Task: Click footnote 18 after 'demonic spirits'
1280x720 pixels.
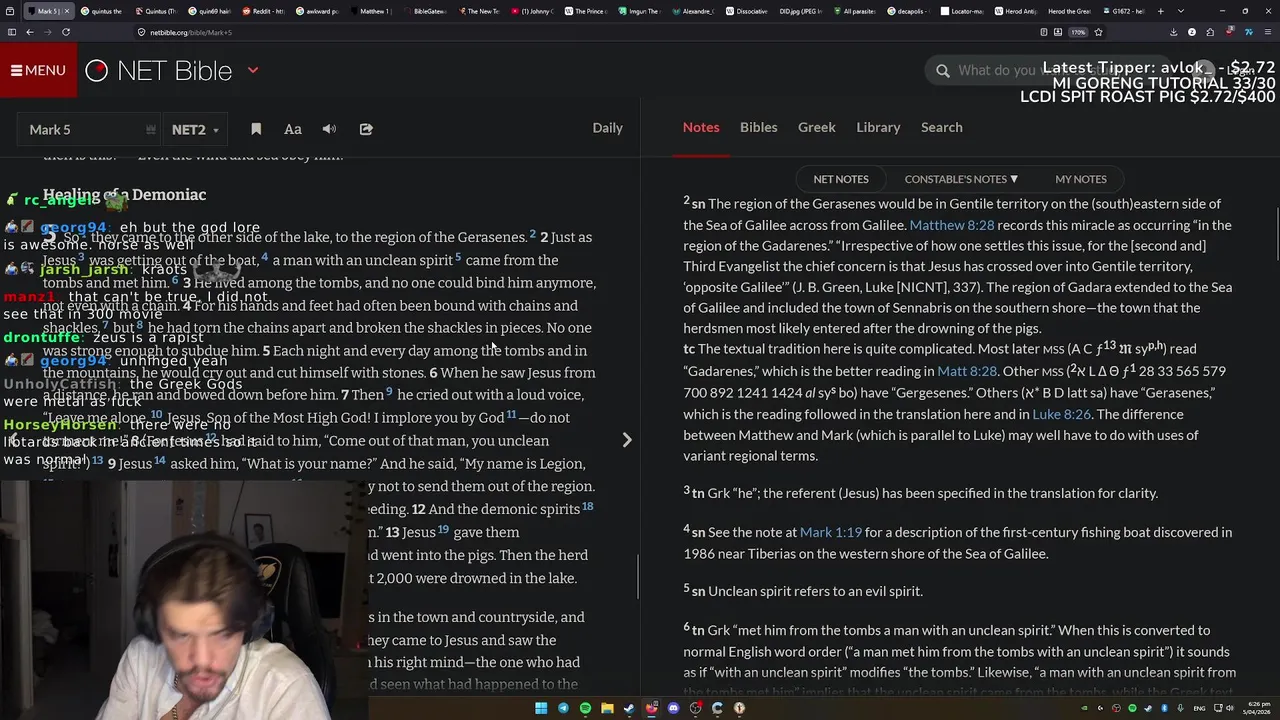Action: tap(588, 506)
